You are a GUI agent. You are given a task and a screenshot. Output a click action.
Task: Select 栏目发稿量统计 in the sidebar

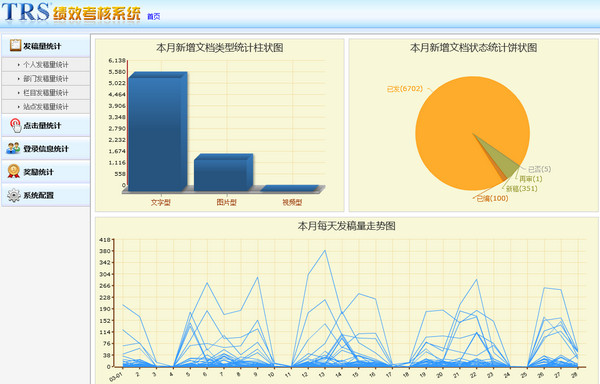tap(46, 93)
